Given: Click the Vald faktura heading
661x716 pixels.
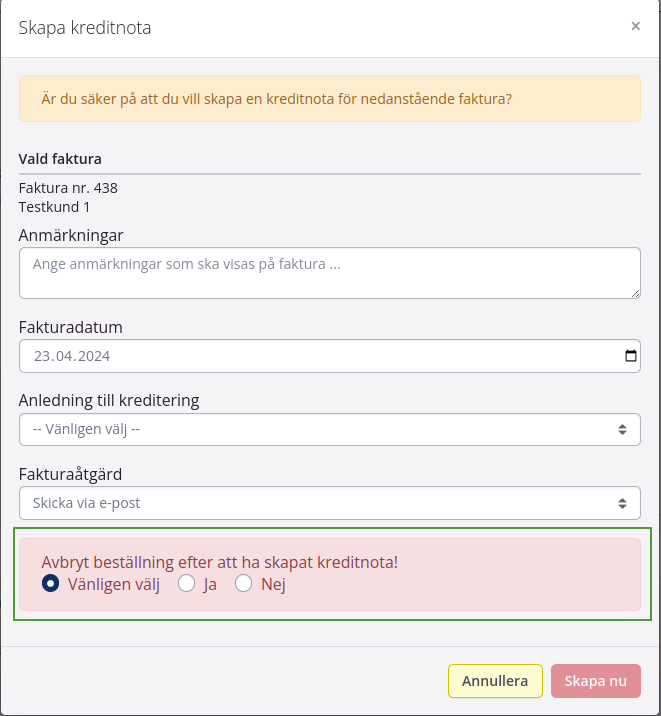Looking at the screenshot, I should [60, 158].
